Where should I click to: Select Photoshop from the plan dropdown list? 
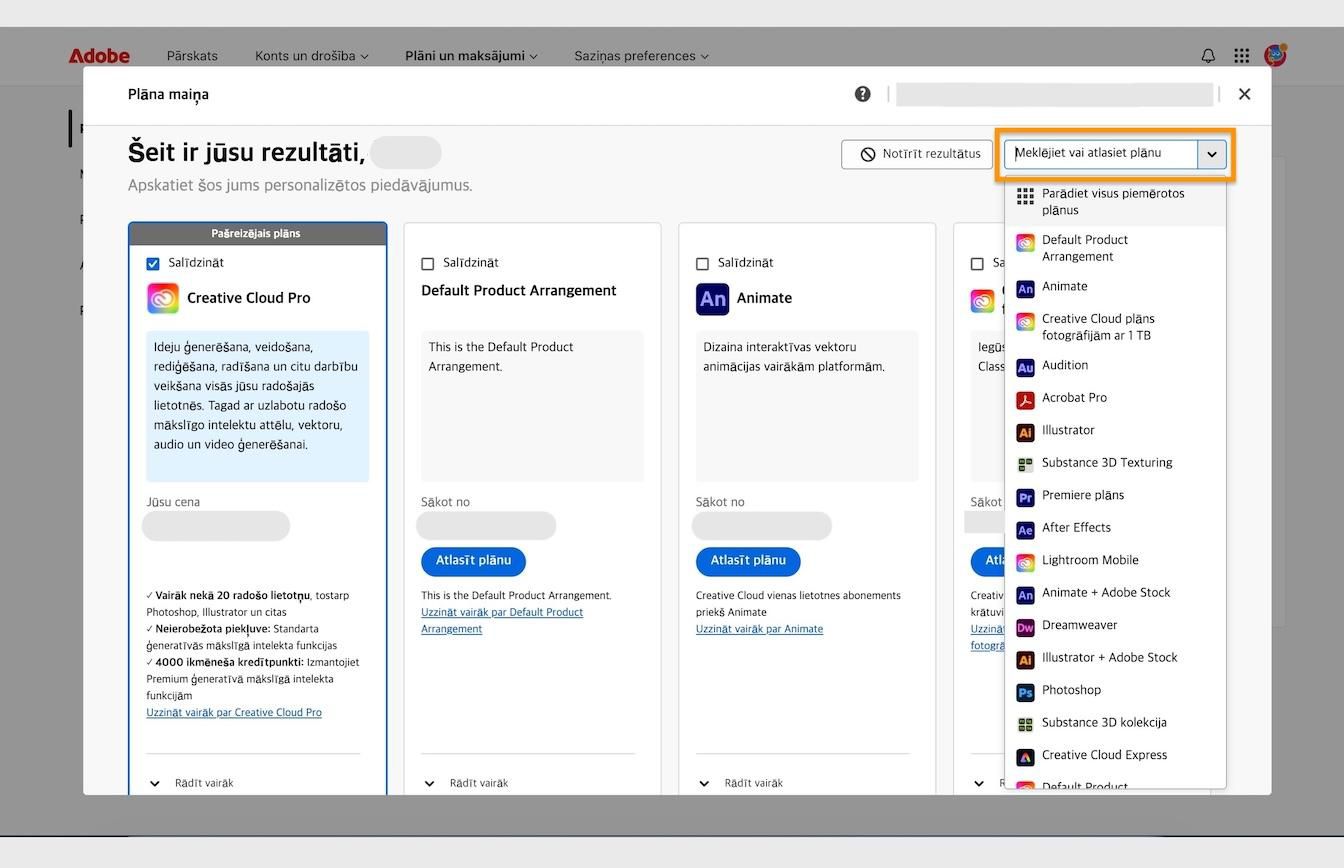[1071, 690]
